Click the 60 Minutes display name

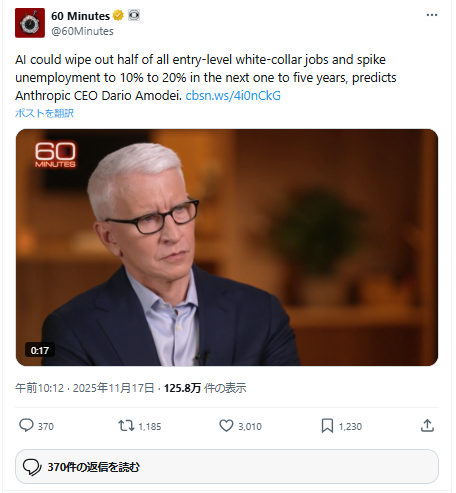[80, 16]
